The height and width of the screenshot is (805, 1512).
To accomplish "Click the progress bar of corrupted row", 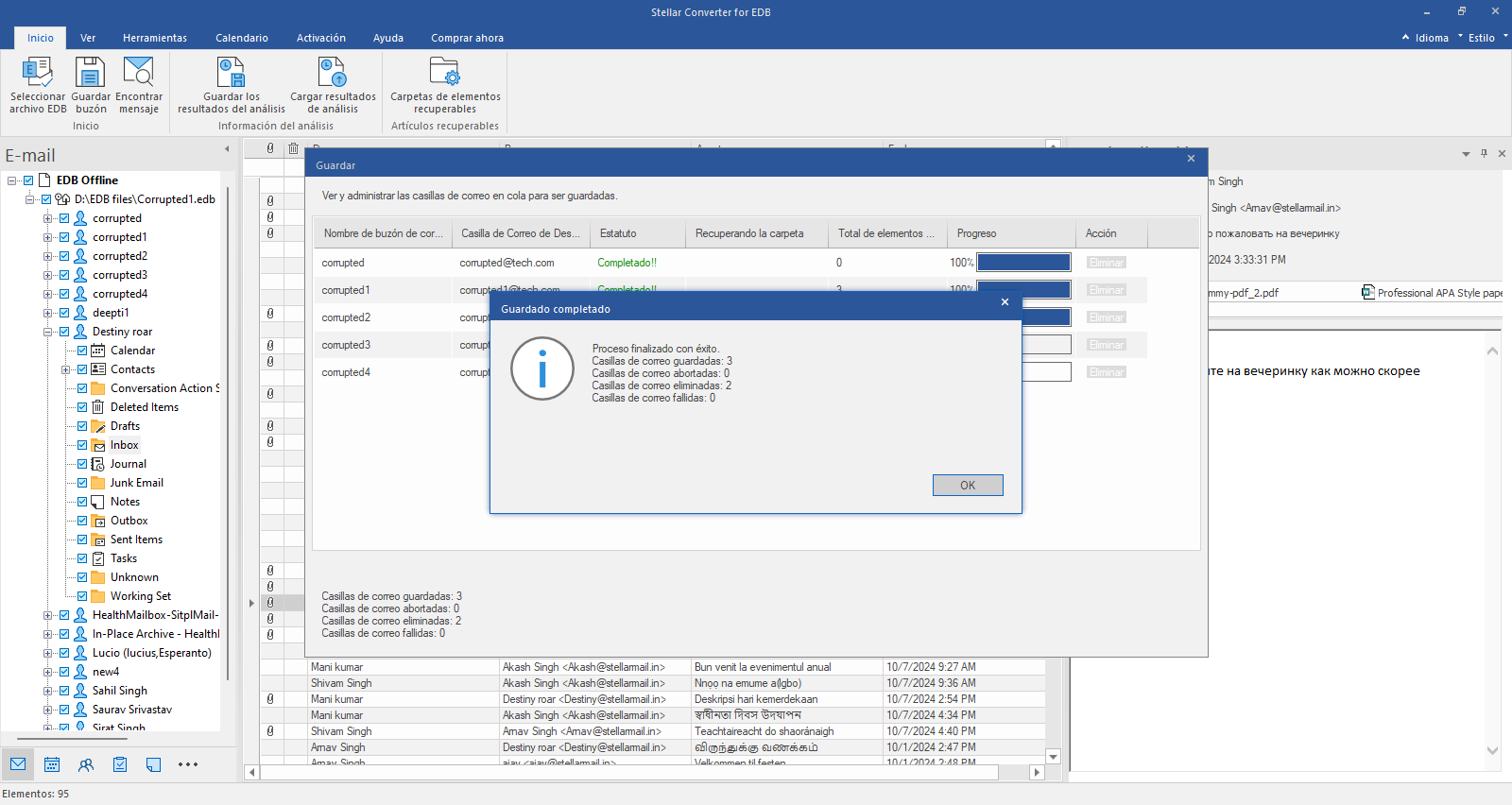I will pyautogui.click(x=1023, y=263).
